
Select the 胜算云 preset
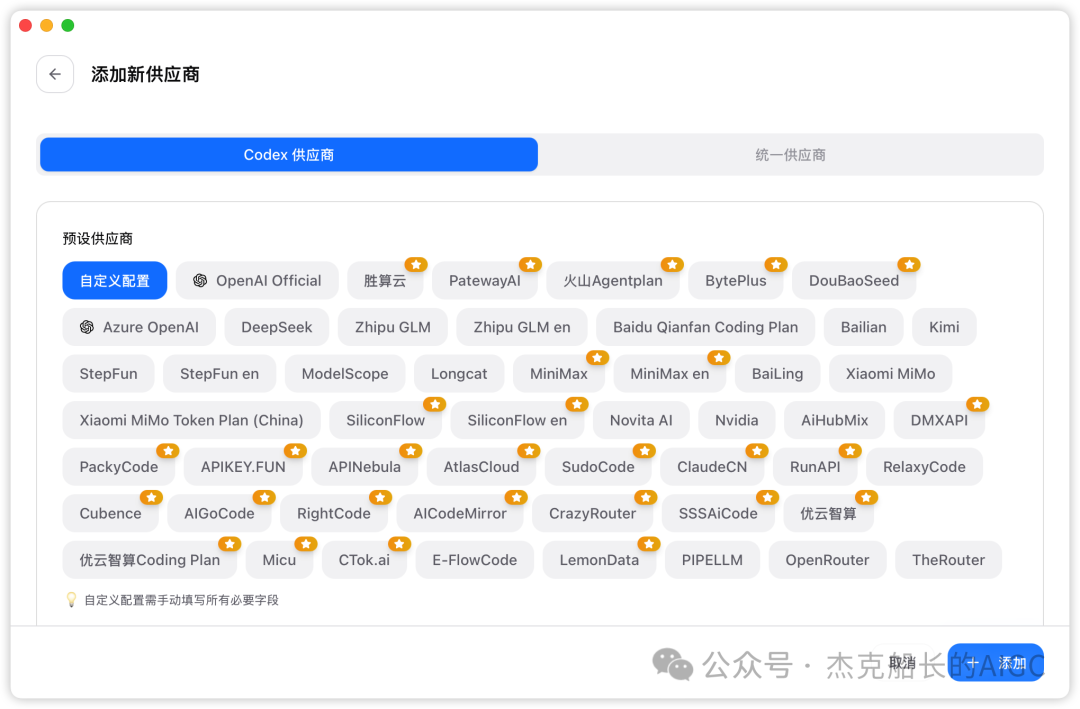coord(385,280)
